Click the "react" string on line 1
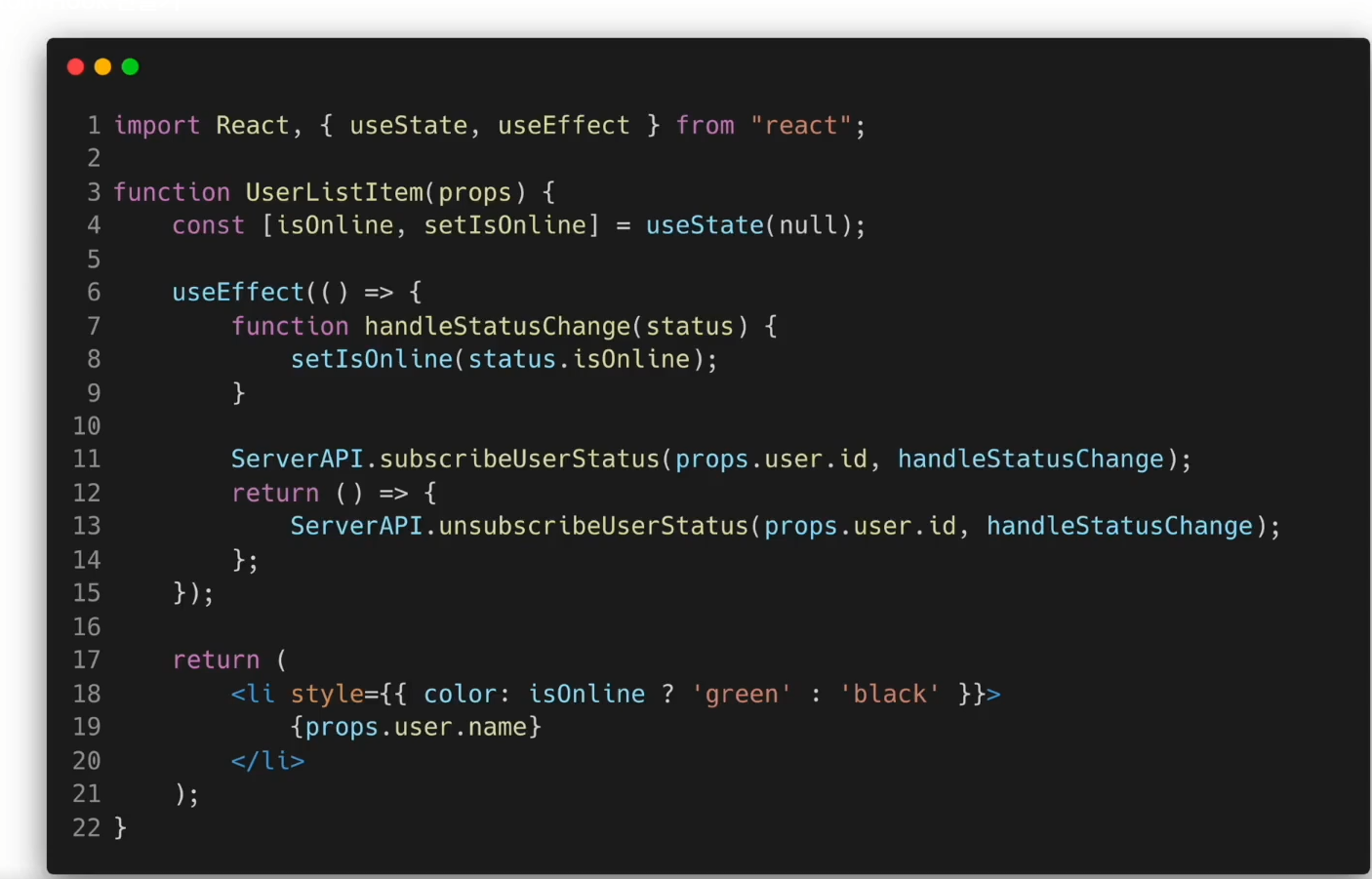The image size is (1372, 879). 801,126
